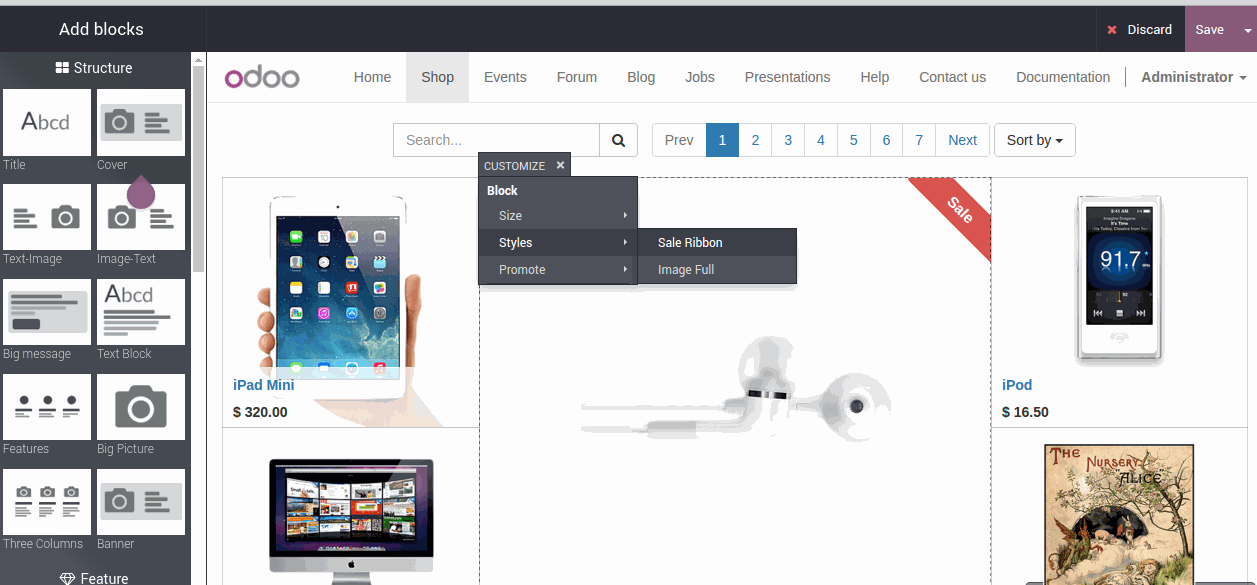The image size is (1257, 585).
Task: Expand the Save button dropdown arrow
Action: pyautogui.click(x=1247, y=30)
